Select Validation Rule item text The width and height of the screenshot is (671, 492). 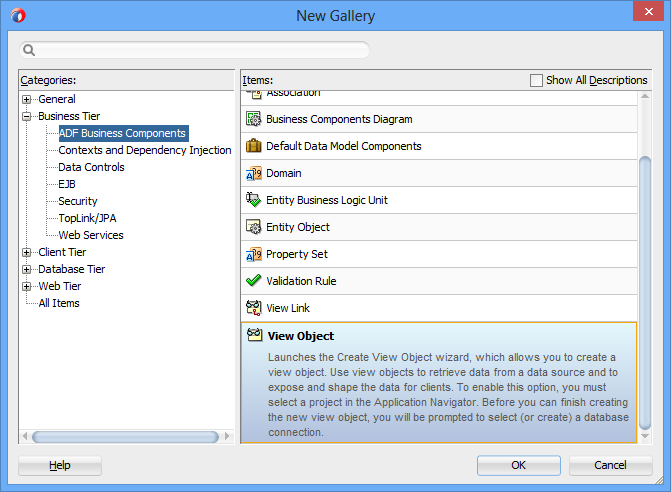301,281
